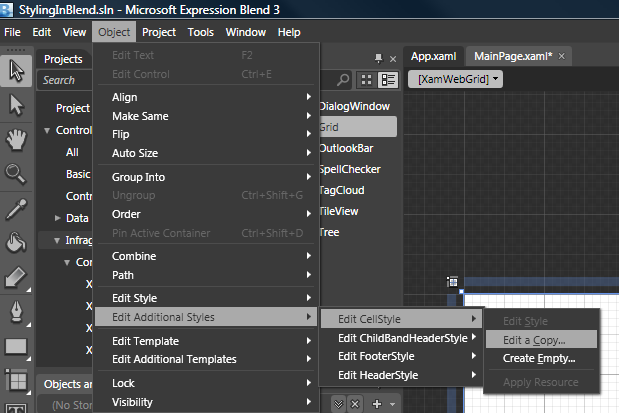Viewport: 619px width, 413px height.
Task: Select the Gradient brush tool
Action: pos(16,277)
